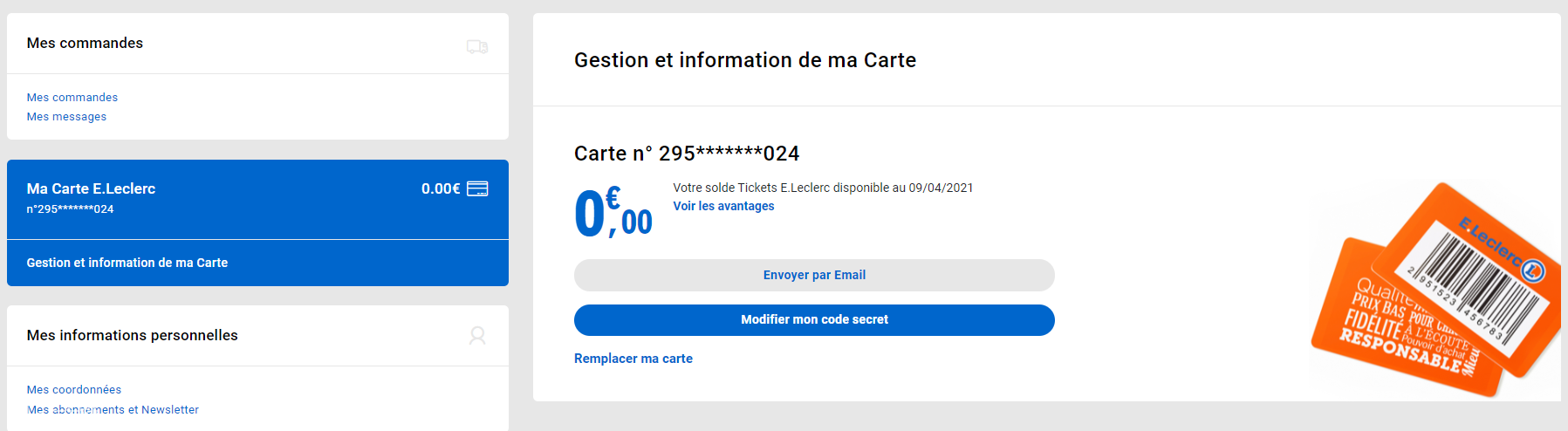Click the 0,00 euro balance amount
This screenshot has height=431, width=1568.
[x=613, y=212]
